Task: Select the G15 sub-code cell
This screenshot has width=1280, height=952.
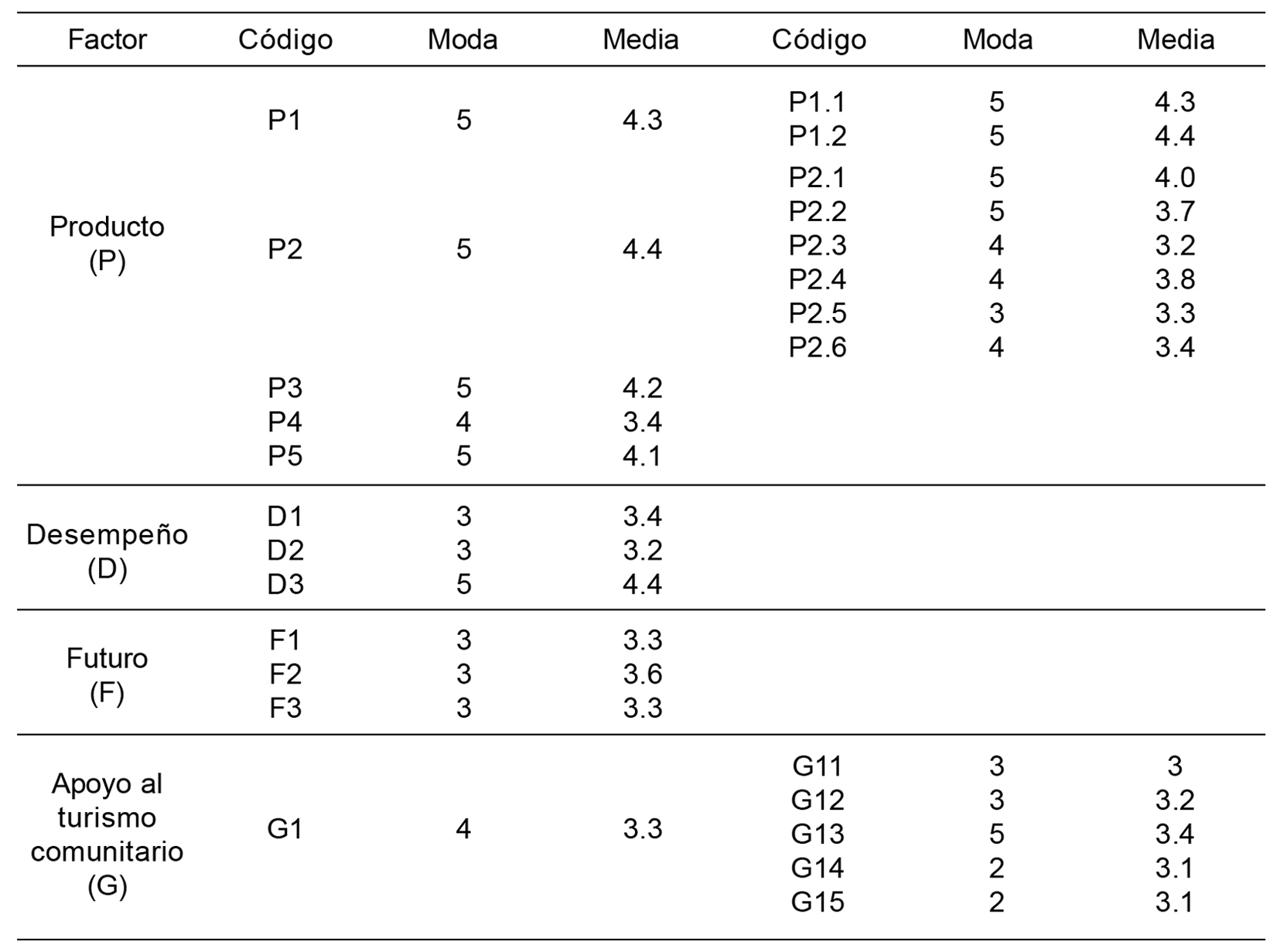Action: pos(817,903)
